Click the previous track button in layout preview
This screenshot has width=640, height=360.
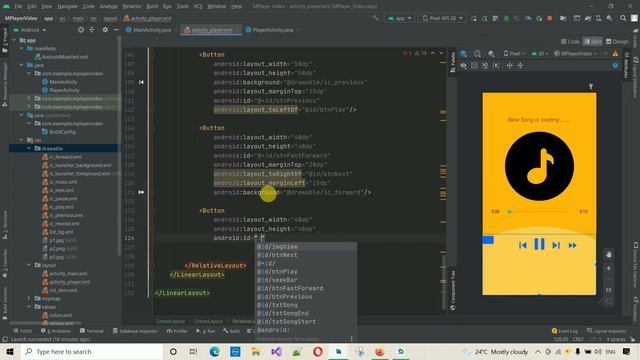(x=522, y=245)
